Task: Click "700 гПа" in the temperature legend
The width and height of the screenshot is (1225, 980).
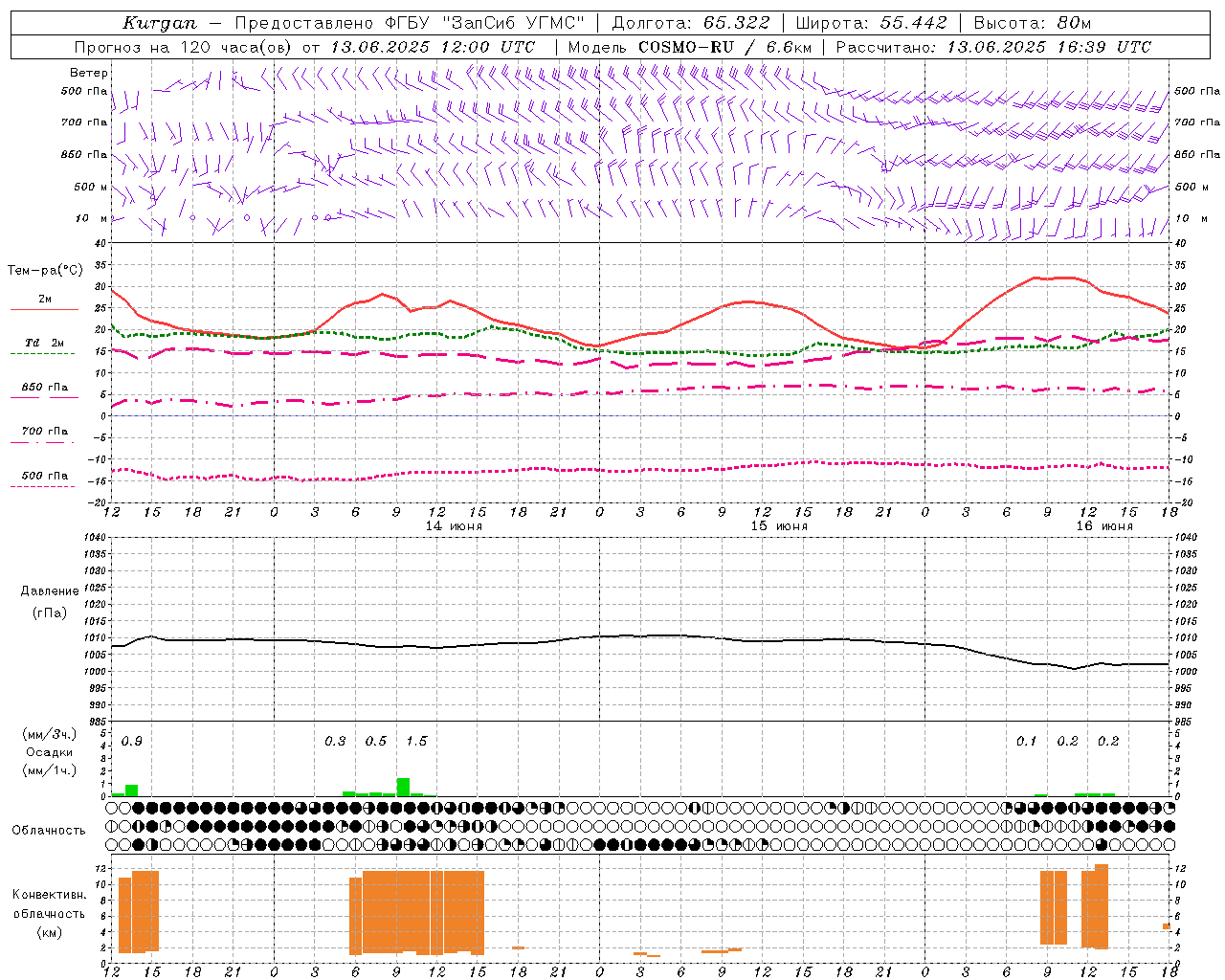Action: (x=45, y=431)
